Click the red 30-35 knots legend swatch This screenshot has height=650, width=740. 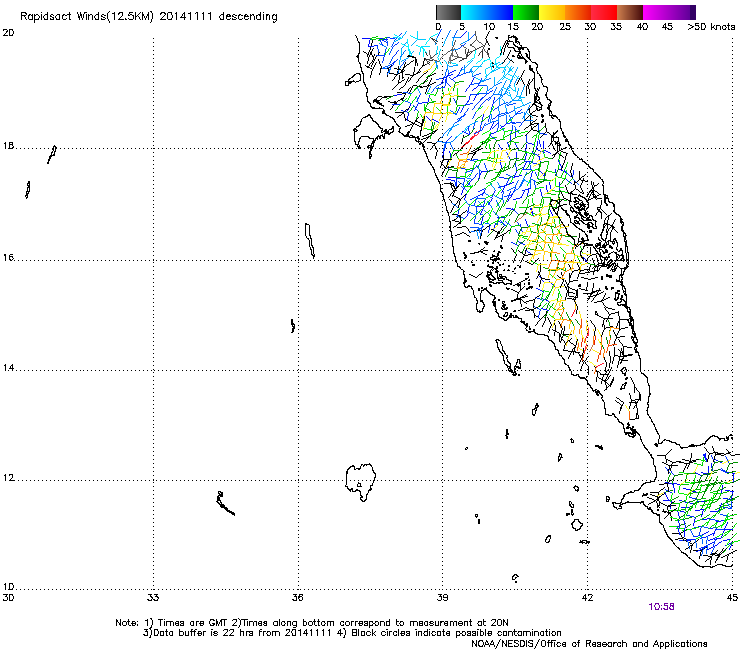pos(604,12)
